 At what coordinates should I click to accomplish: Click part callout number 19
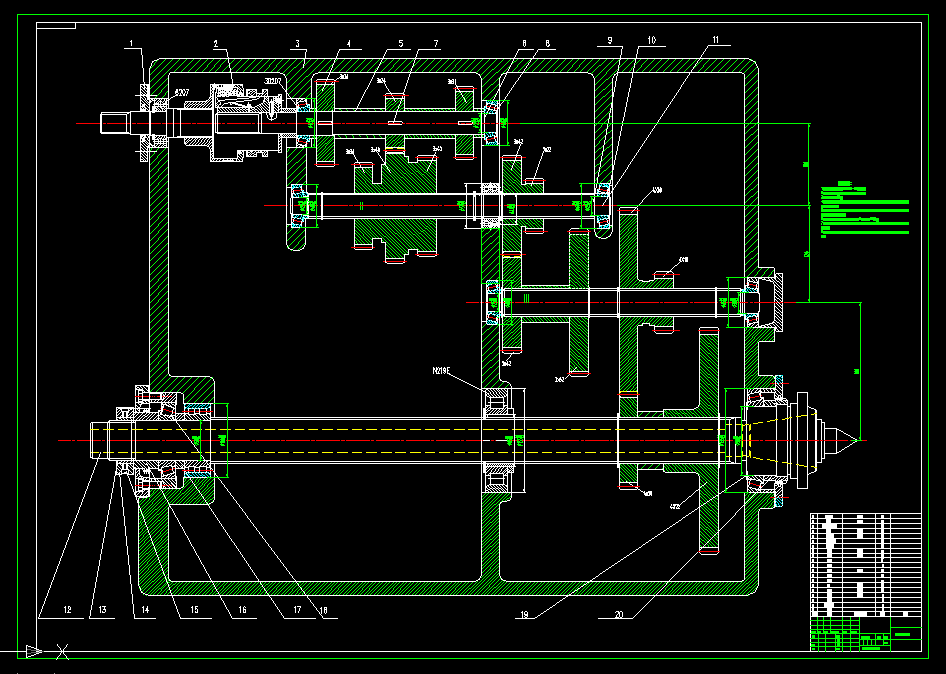coord(523,614)
